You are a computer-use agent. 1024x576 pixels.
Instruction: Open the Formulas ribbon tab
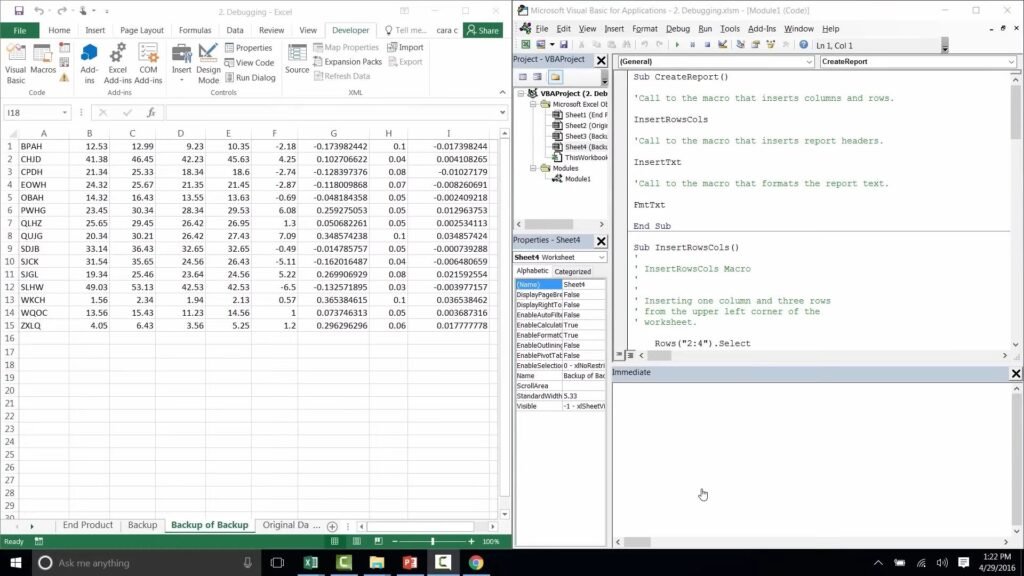click(195, 29)
